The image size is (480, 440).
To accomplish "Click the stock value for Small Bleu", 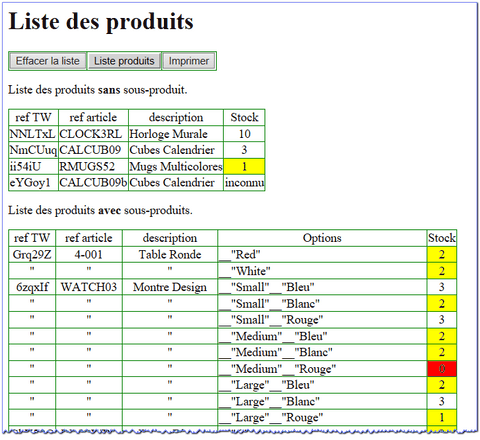I will pos(442,287).
